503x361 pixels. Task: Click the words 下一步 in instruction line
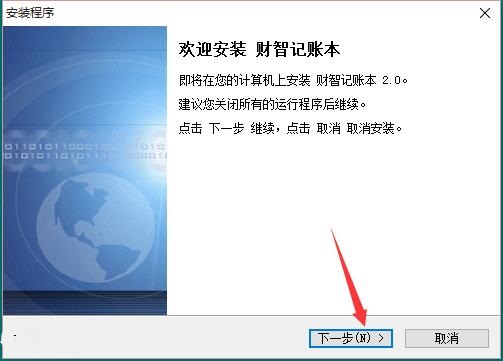(x=226, y=128)
